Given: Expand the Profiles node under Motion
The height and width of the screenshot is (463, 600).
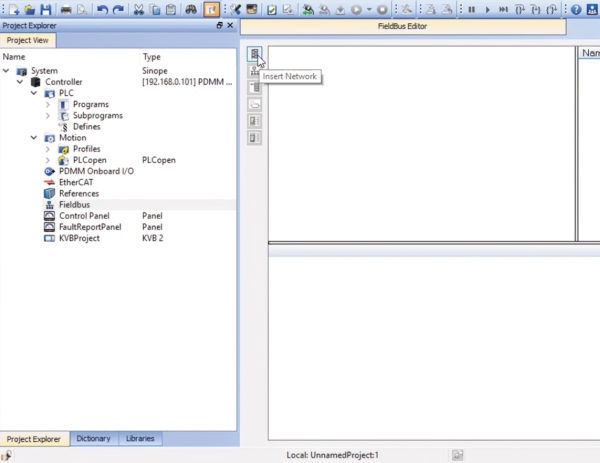Looking at the screenshot, I should pyautogui.click(x=48, y=149).
